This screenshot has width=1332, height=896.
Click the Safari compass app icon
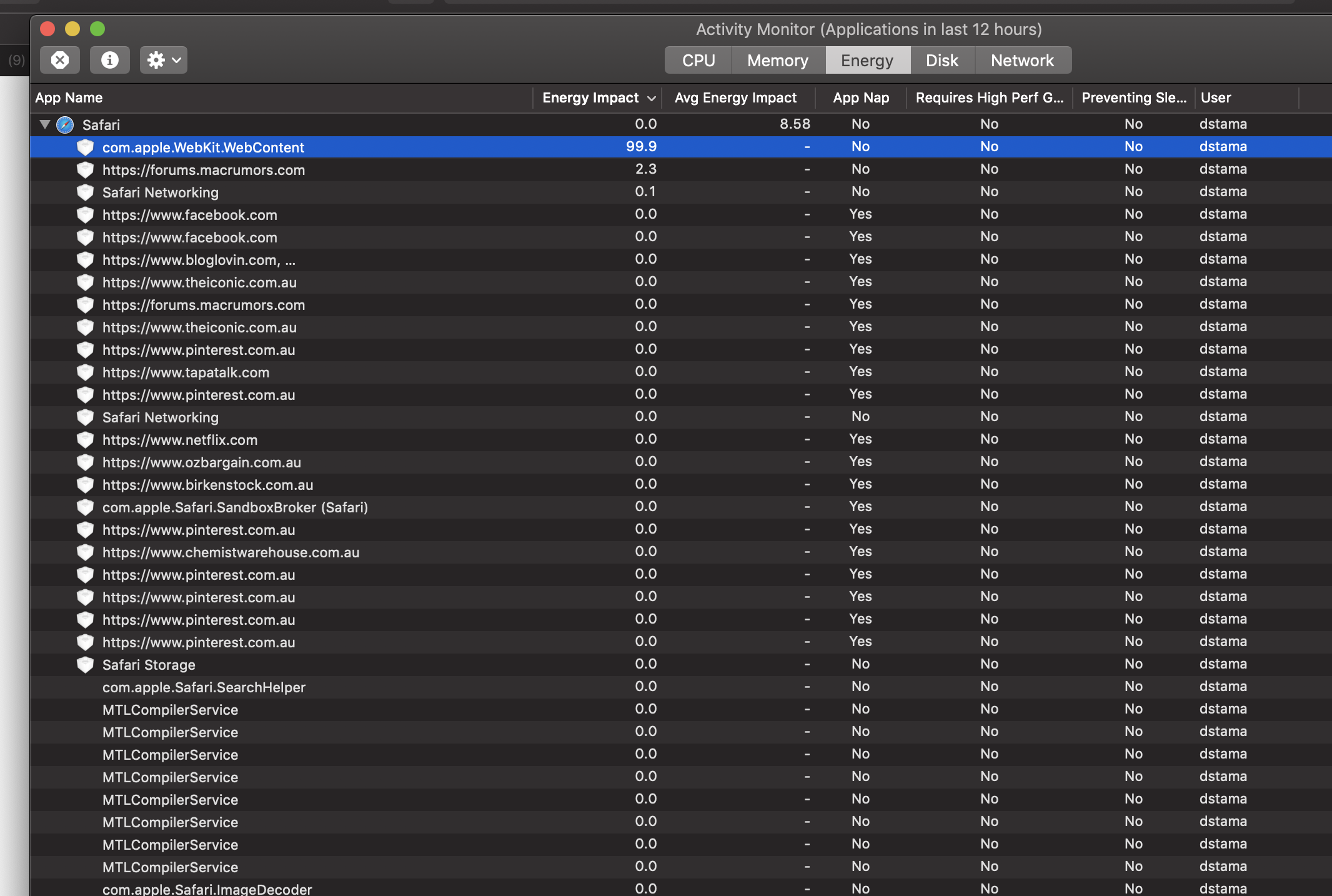tap(65, 124)
